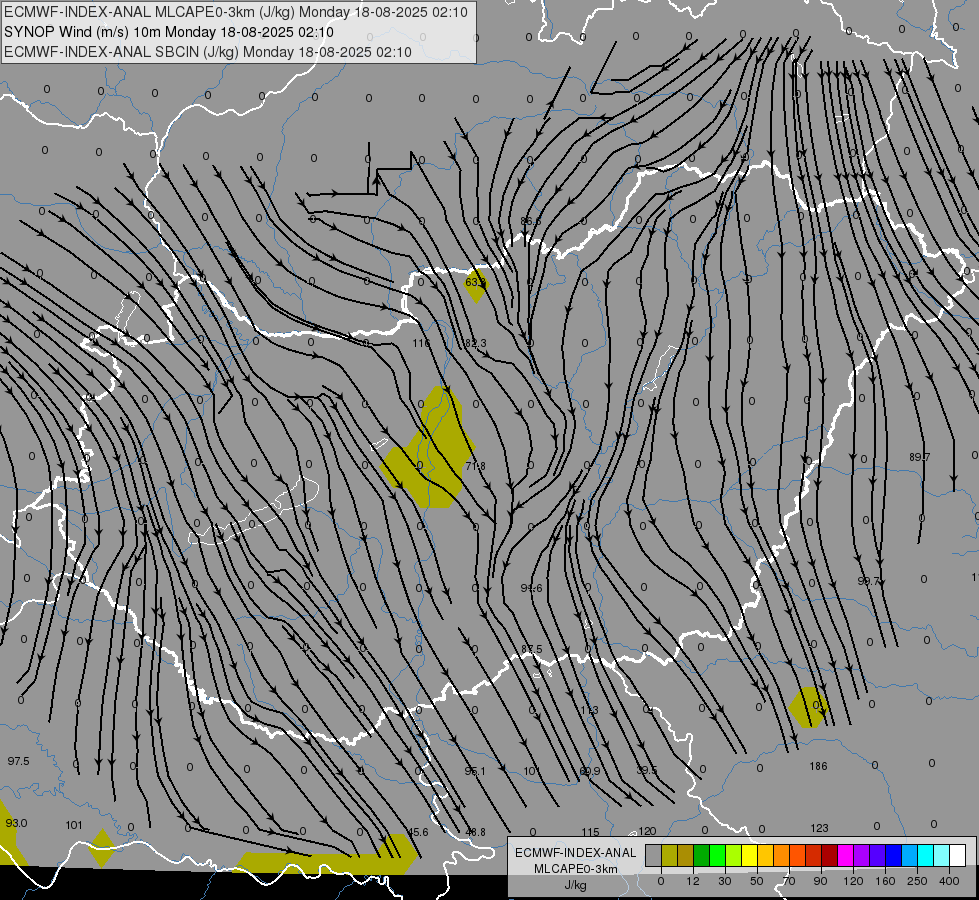Pick the lime swatch just after 30

(734, 855)
